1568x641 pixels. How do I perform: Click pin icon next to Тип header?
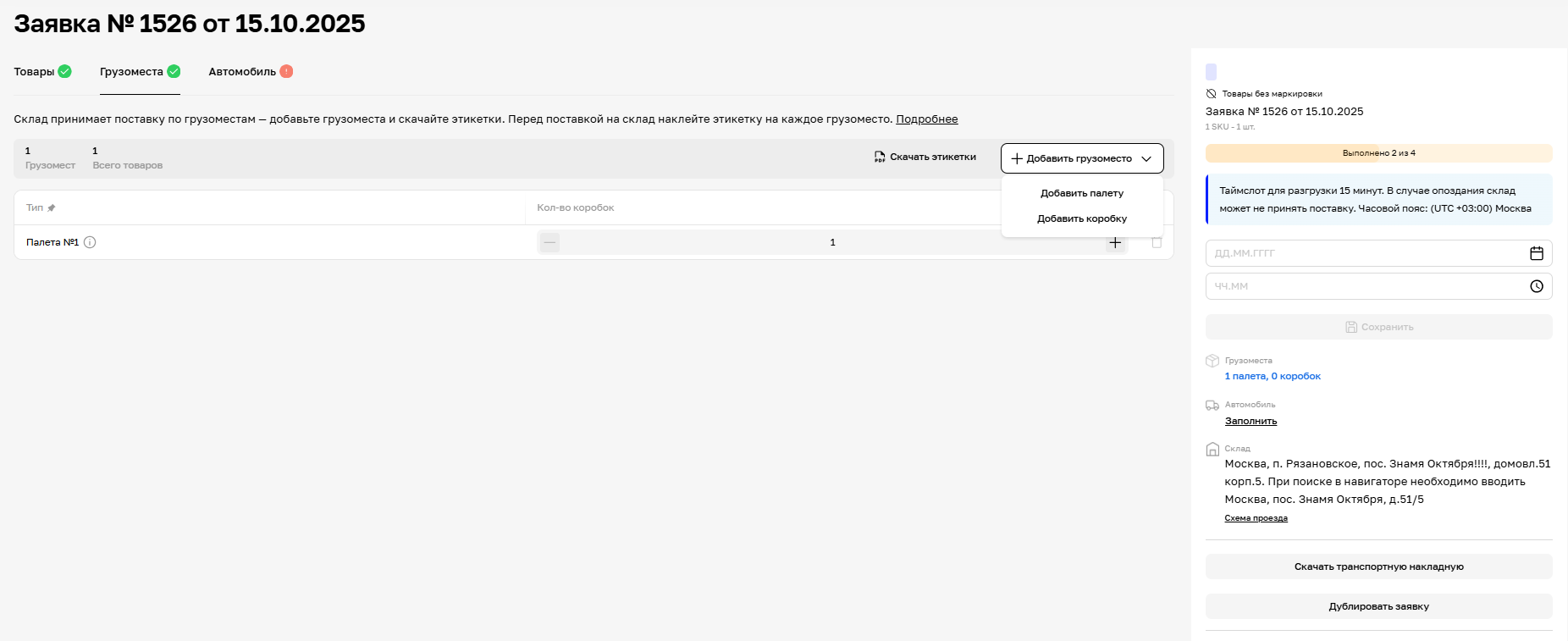[x=52, y=207]
